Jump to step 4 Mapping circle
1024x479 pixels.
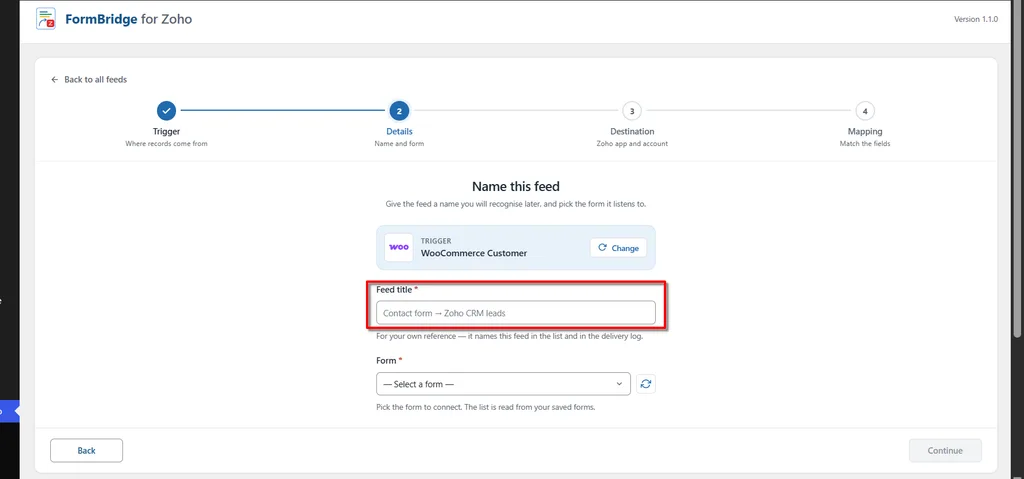click(x=865, y=111)
